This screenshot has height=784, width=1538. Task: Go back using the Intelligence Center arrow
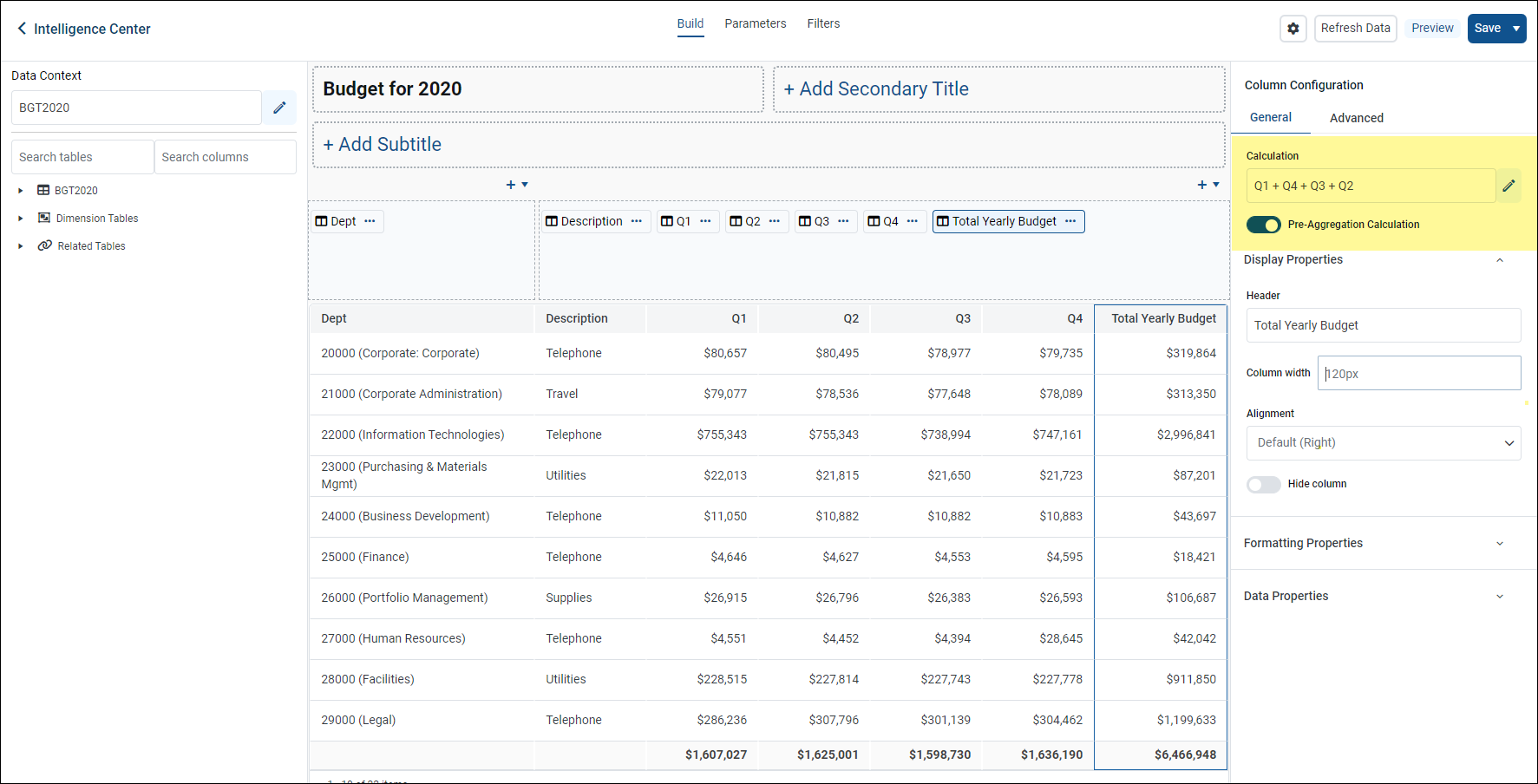click(22, 29)
